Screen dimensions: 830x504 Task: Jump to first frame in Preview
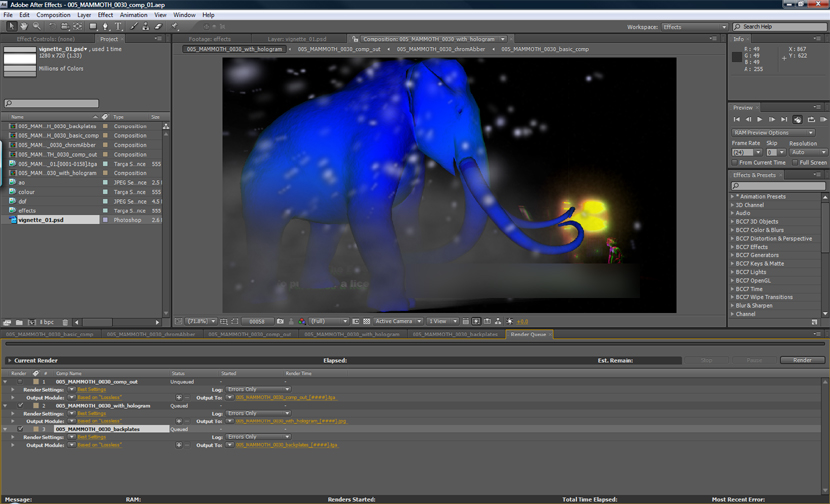tap(736, 120)
